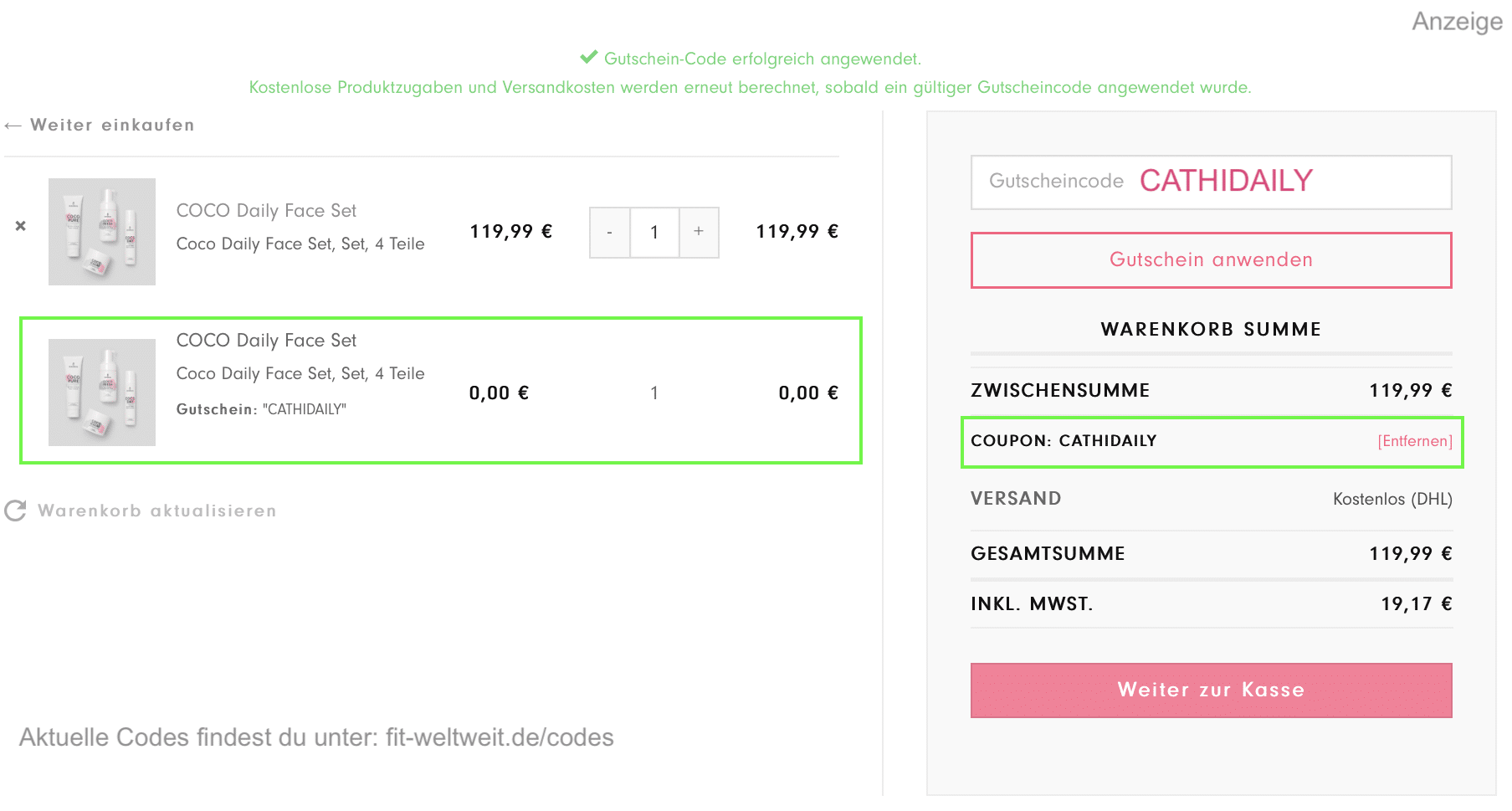Decrease quantity with the minus button
1512x811 pixels.
click(610, 233)
